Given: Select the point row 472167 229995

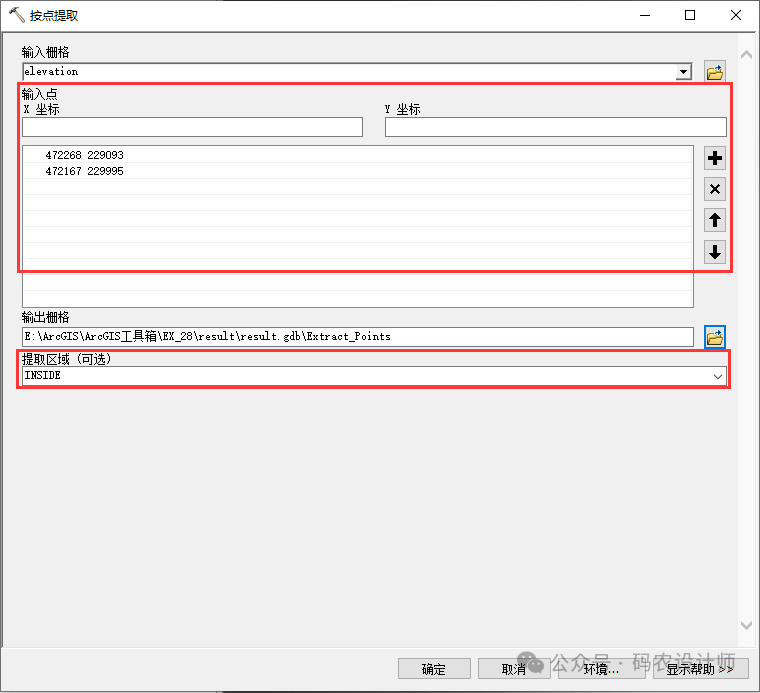Looking at the screenshot, I should point(85,171).
